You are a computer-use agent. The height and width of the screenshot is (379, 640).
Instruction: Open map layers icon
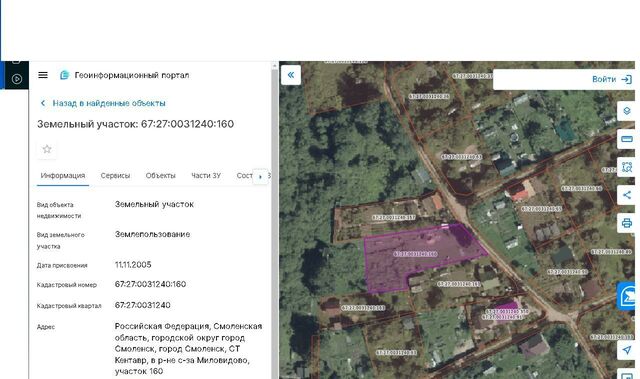tap(627, 111)
